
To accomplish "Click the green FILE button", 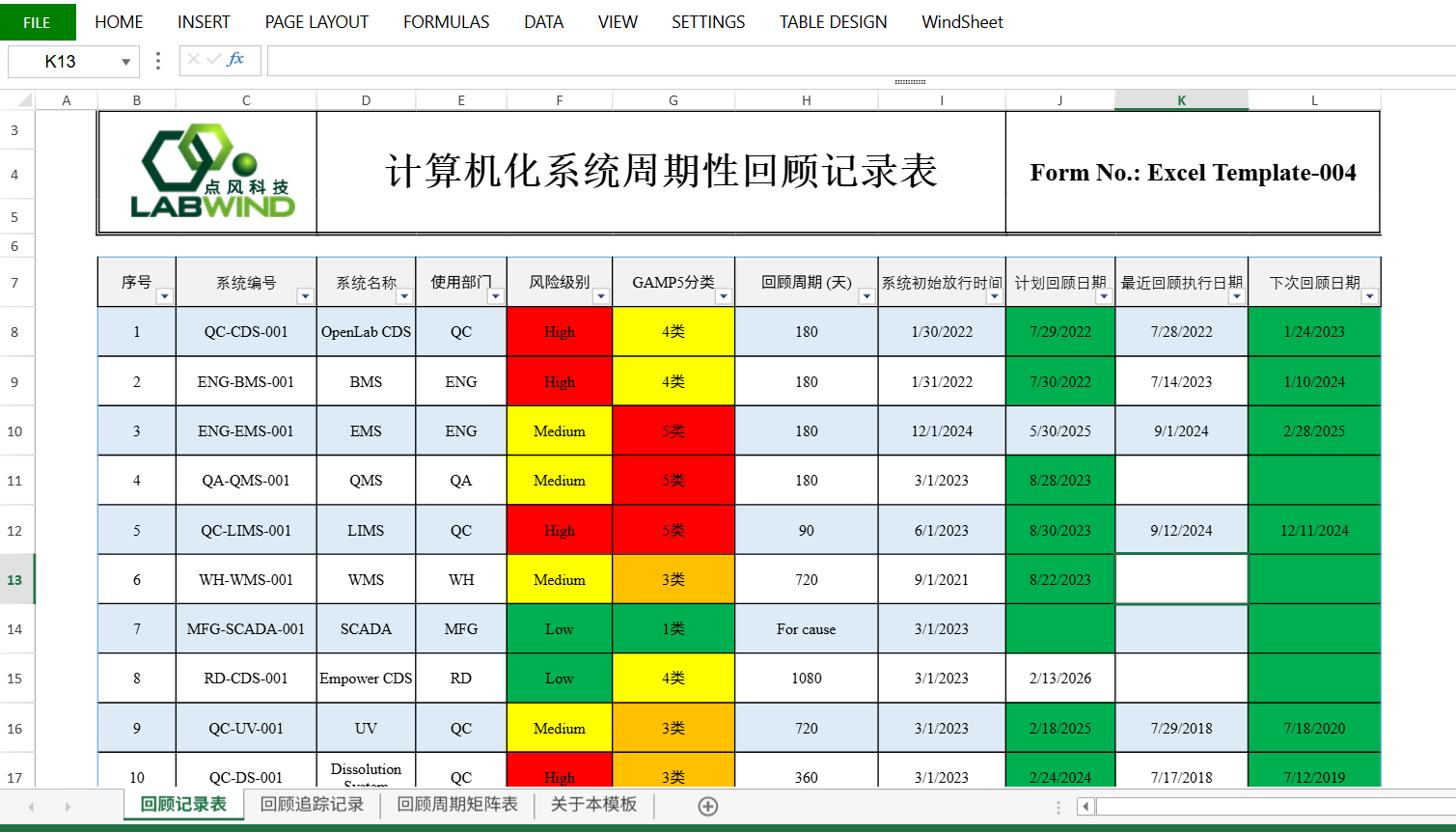I will (38, 22).
